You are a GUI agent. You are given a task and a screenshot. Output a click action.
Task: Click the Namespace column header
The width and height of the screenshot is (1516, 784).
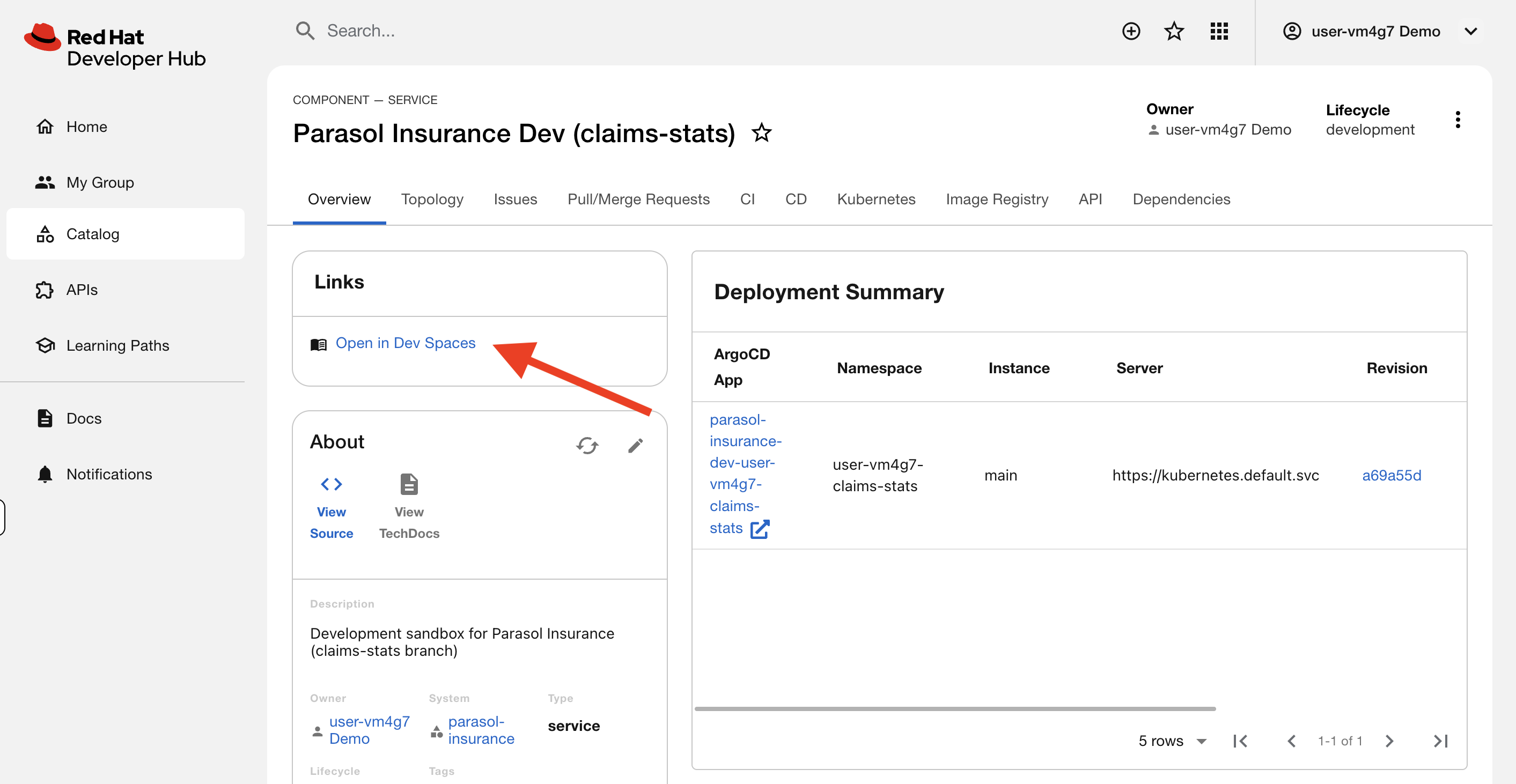pyautogui.click(x=879, y=368)
